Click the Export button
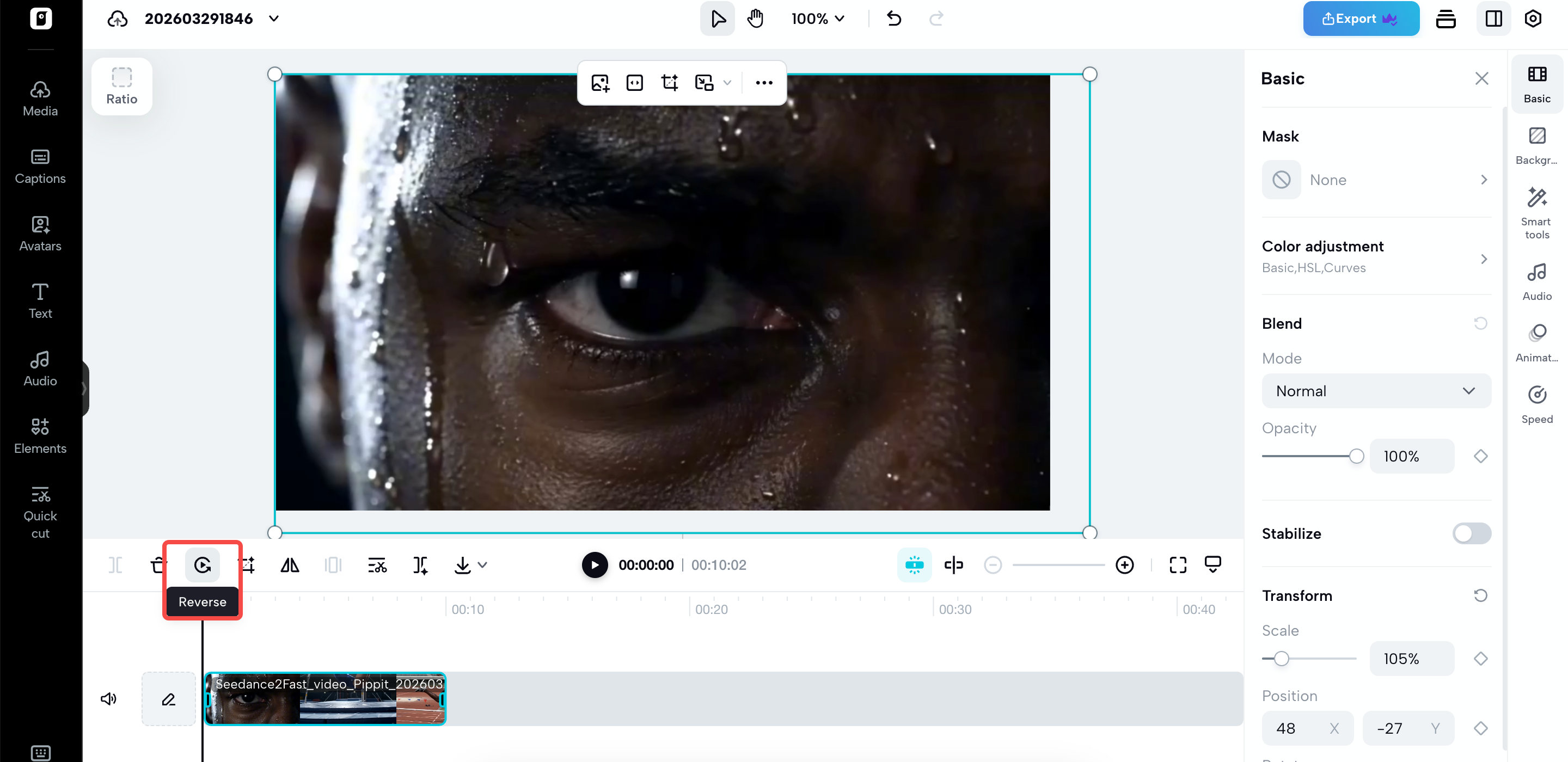The width and height of the screenshot is (1568, 762). tap(1361, 19)
